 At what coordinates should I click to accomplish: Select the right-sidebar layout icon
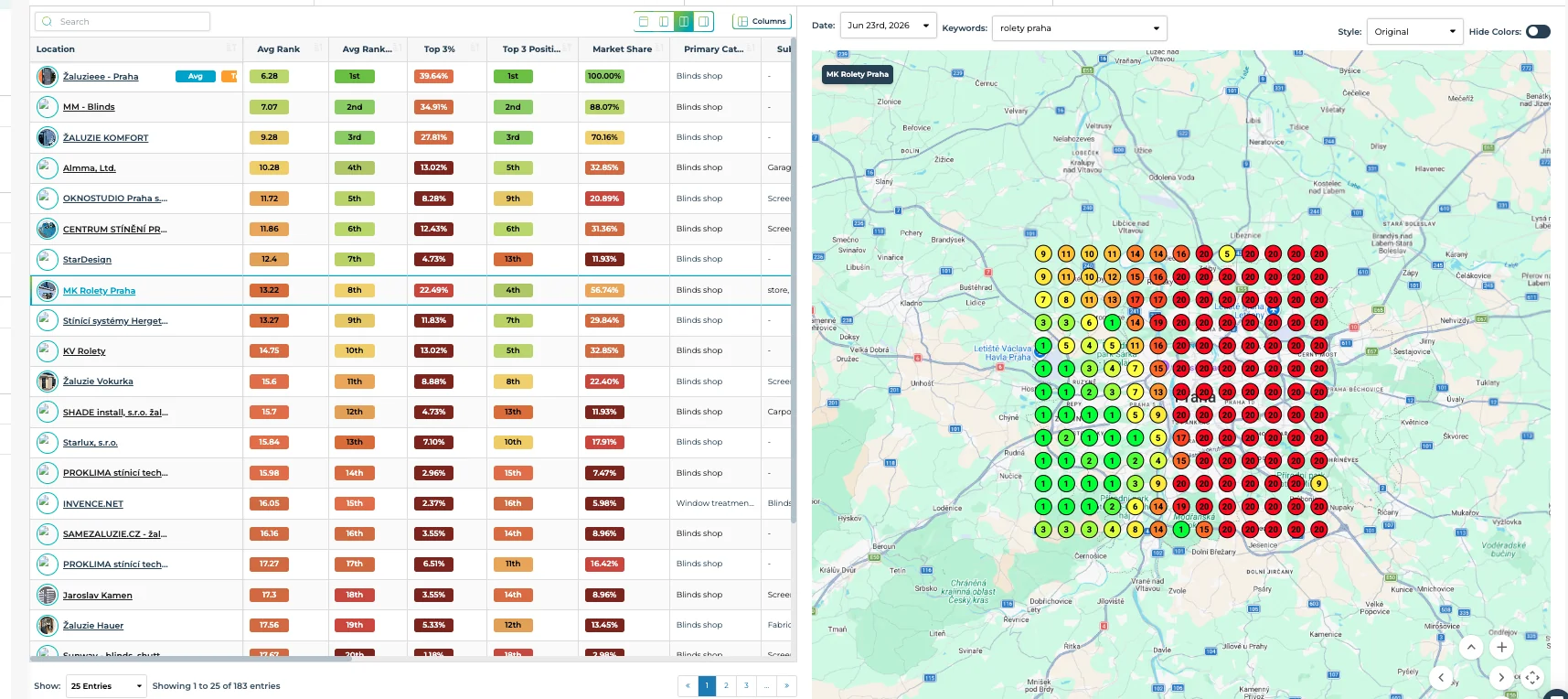pos(704,21)
